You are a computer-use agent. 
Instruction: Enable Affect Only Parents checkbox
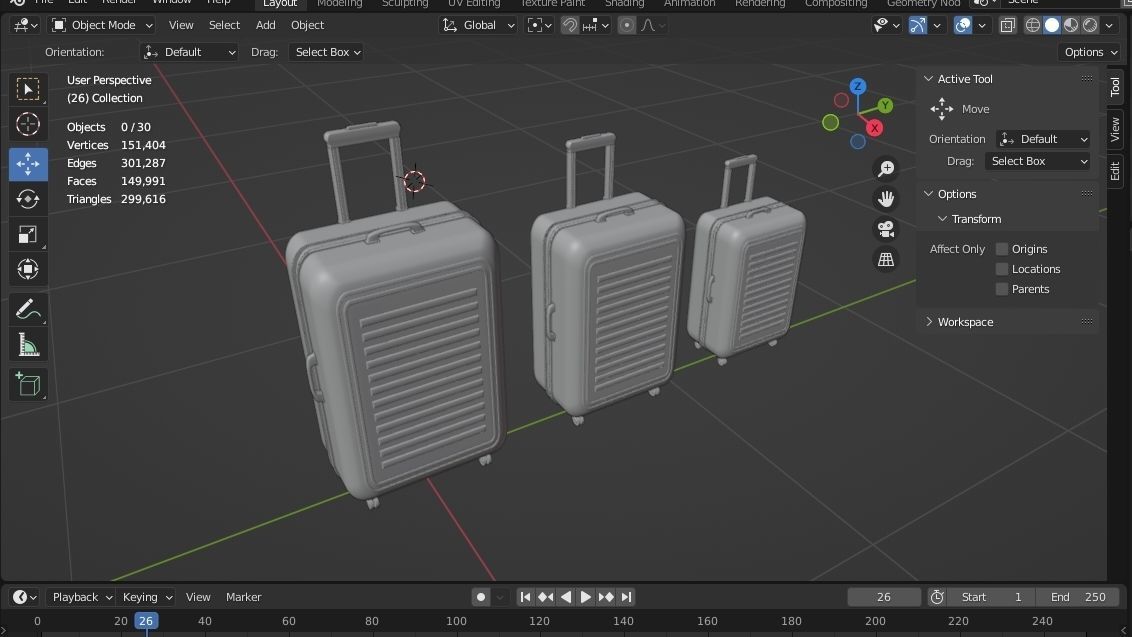pos(1001,289)
